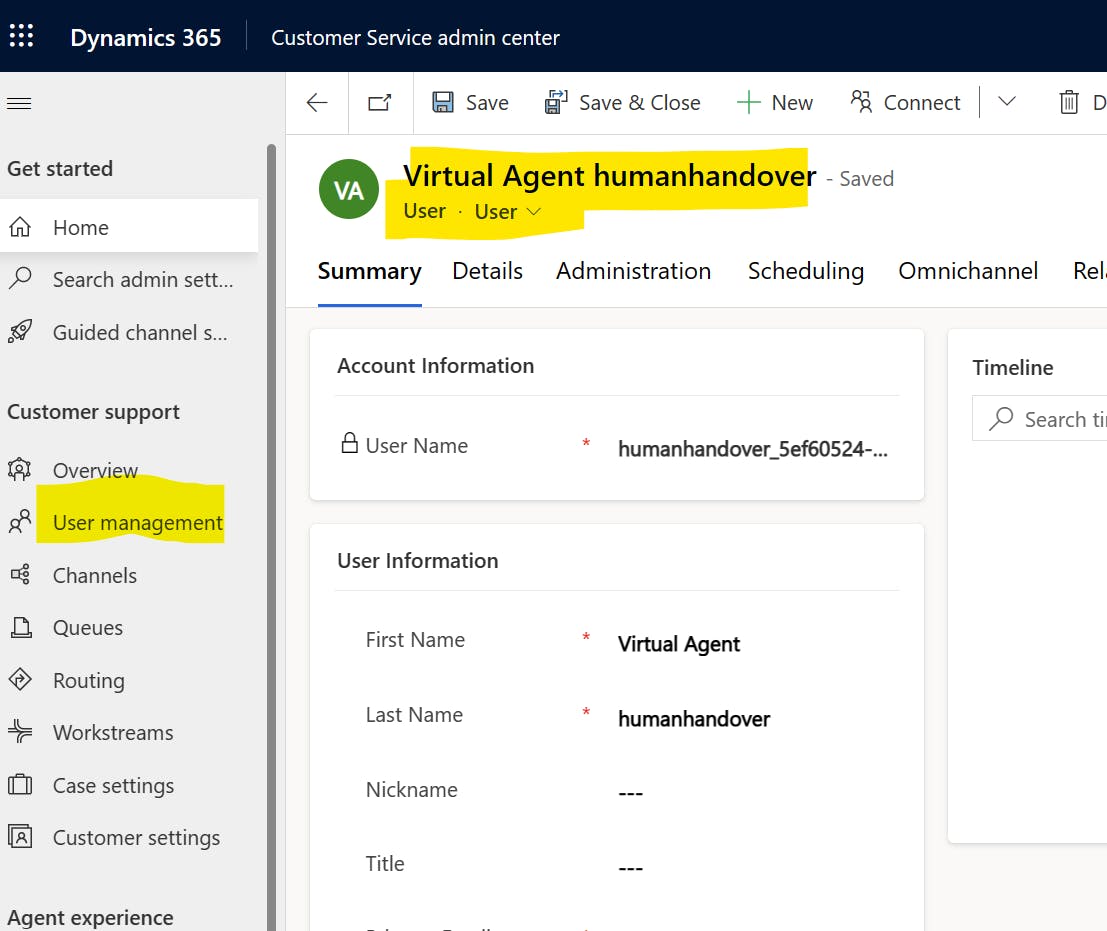Viewport: 1107px width, 931px height.
Task: Go back using the left arrow
Action: (317, 103)
